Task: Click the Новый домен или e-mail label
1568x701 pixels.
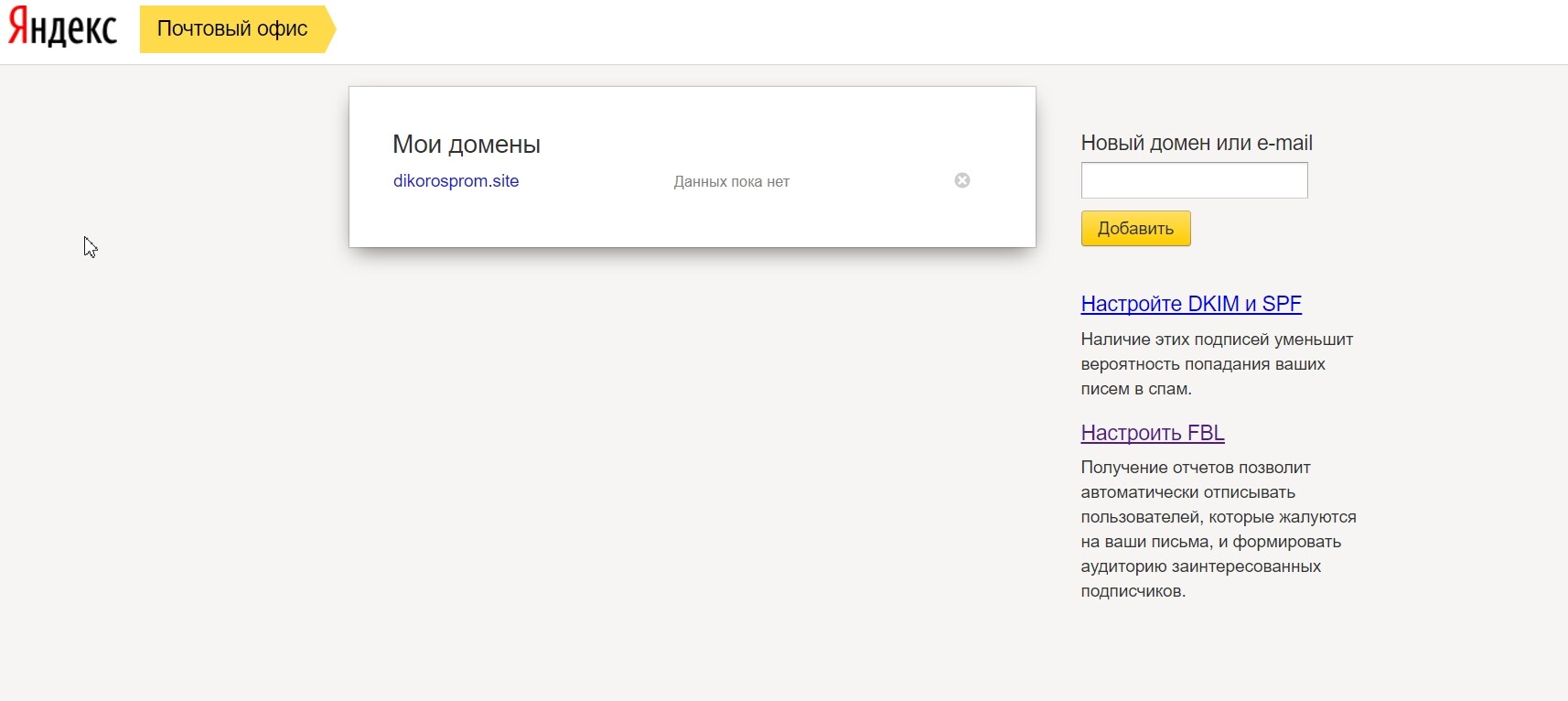Action: [x=1196, y=143]
